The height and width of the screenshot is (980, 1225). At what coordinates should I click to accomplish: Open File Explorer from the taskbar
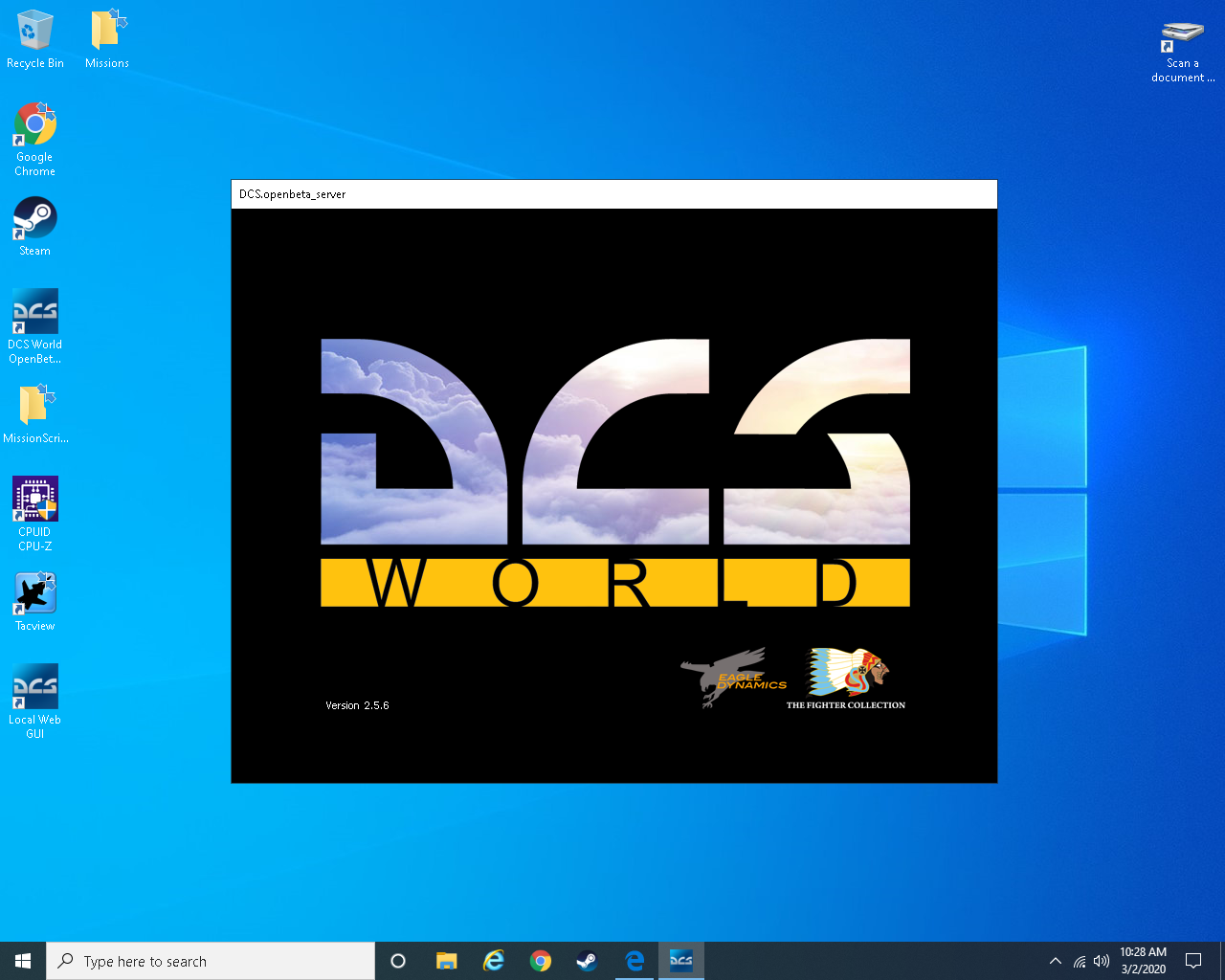446,961
